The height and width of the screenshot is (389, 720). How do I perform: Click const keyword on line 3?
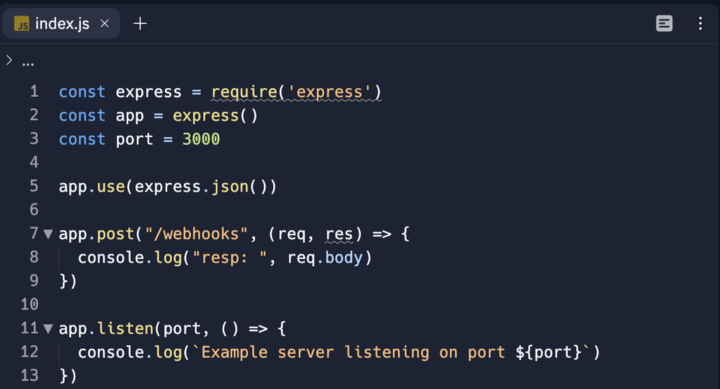click(82, 139)
